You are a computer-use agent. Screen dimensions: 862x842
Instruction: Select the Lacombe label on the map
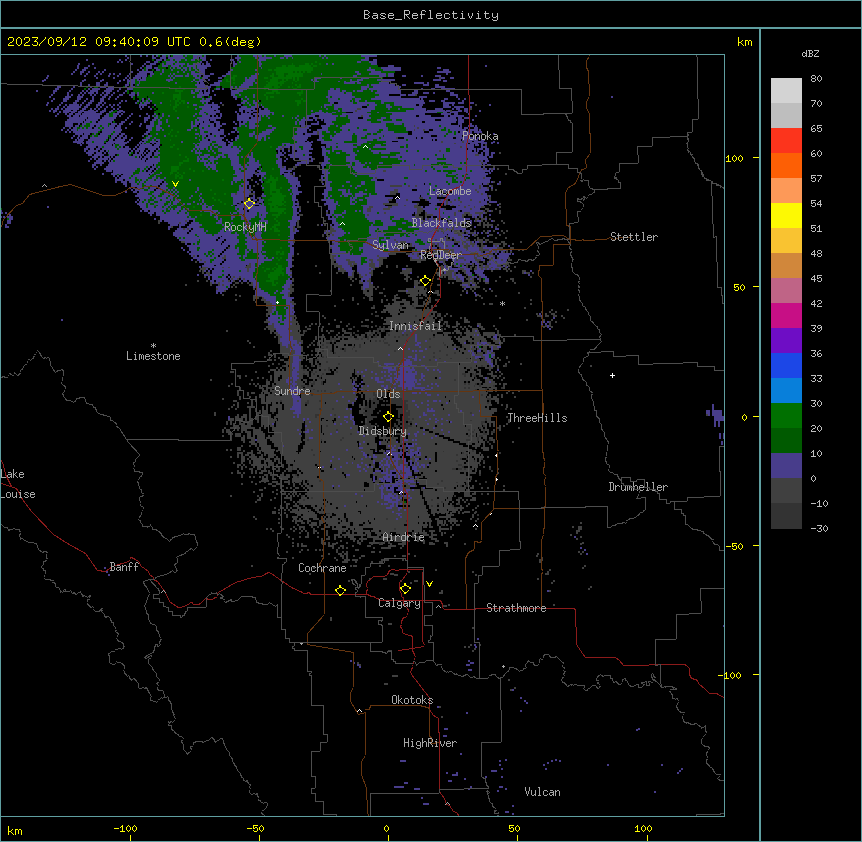pyautogui.click(x=450, y=191)
